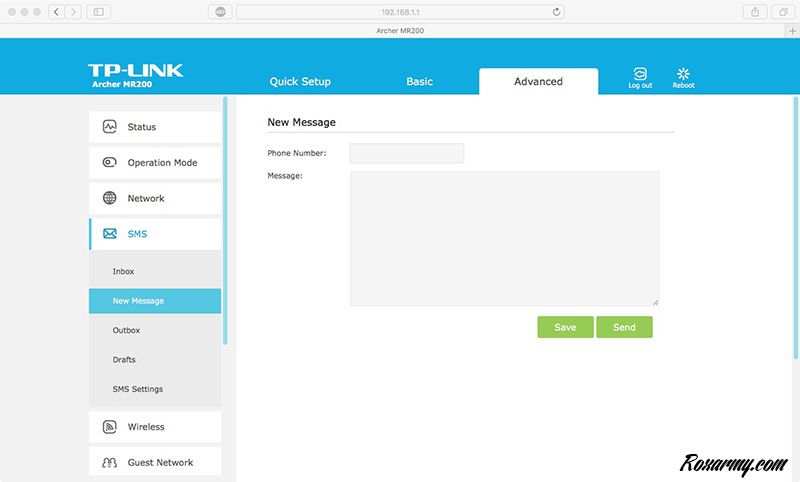
Task: Open SMS Settings submenu item
Action: coord(137,389)
